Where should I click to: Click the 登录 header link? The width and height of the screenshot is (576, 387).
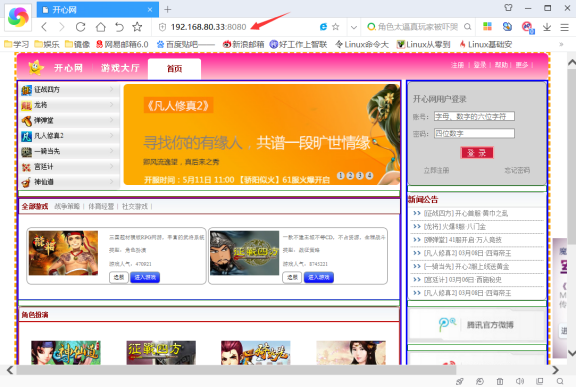480,65
